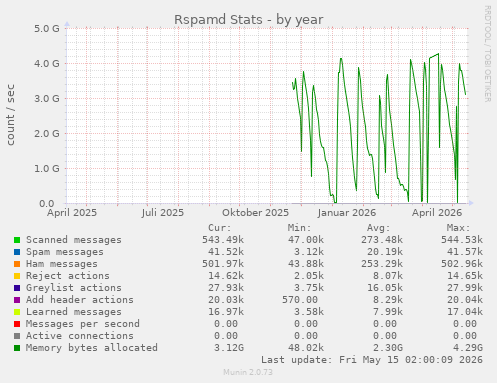Click the 'Cur:' column header

[x=220, y=228]
